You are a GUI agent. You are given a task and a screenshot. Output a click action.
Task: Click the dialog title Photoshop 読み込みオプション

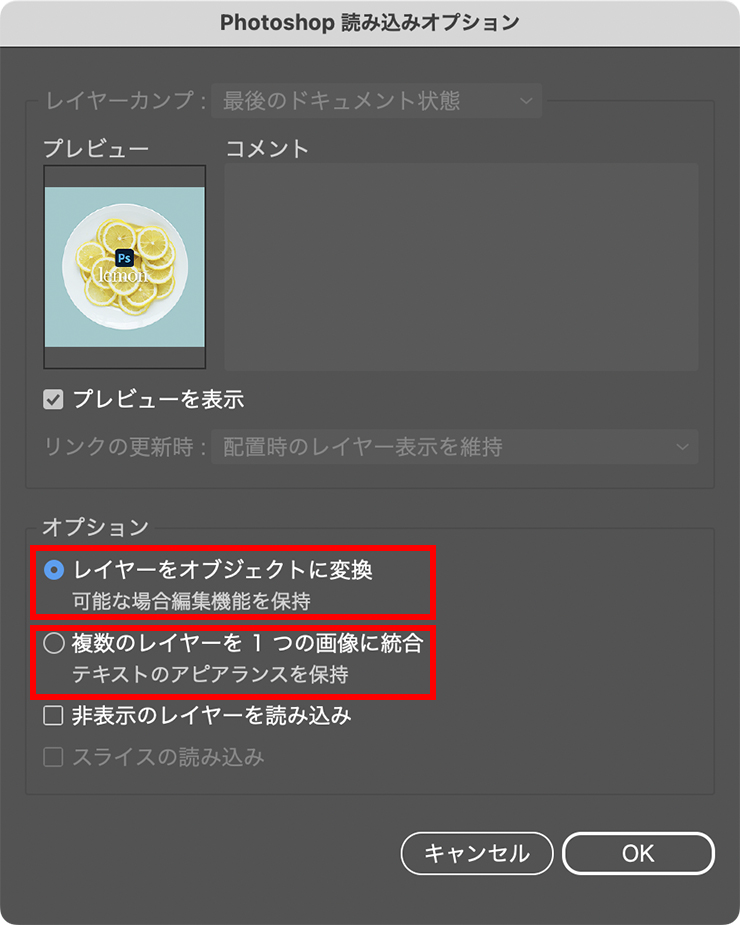[370, 22]
